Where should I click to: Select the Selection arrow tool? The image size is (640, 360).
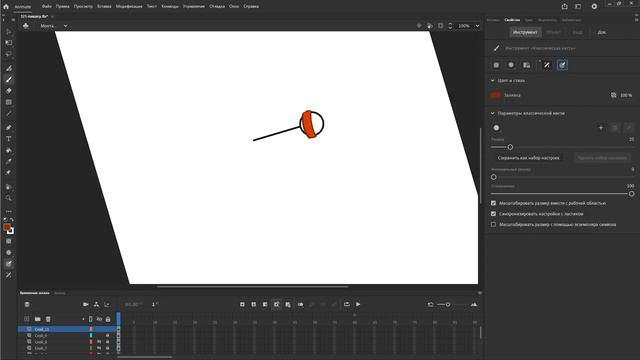9,32
